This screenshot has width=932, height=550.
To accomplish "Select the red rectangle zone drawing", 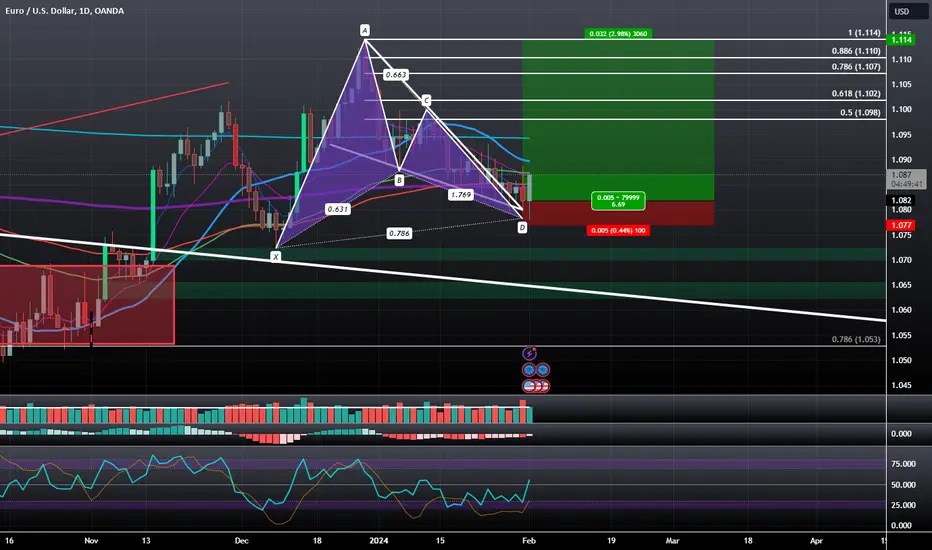I will tap(87, 304).
